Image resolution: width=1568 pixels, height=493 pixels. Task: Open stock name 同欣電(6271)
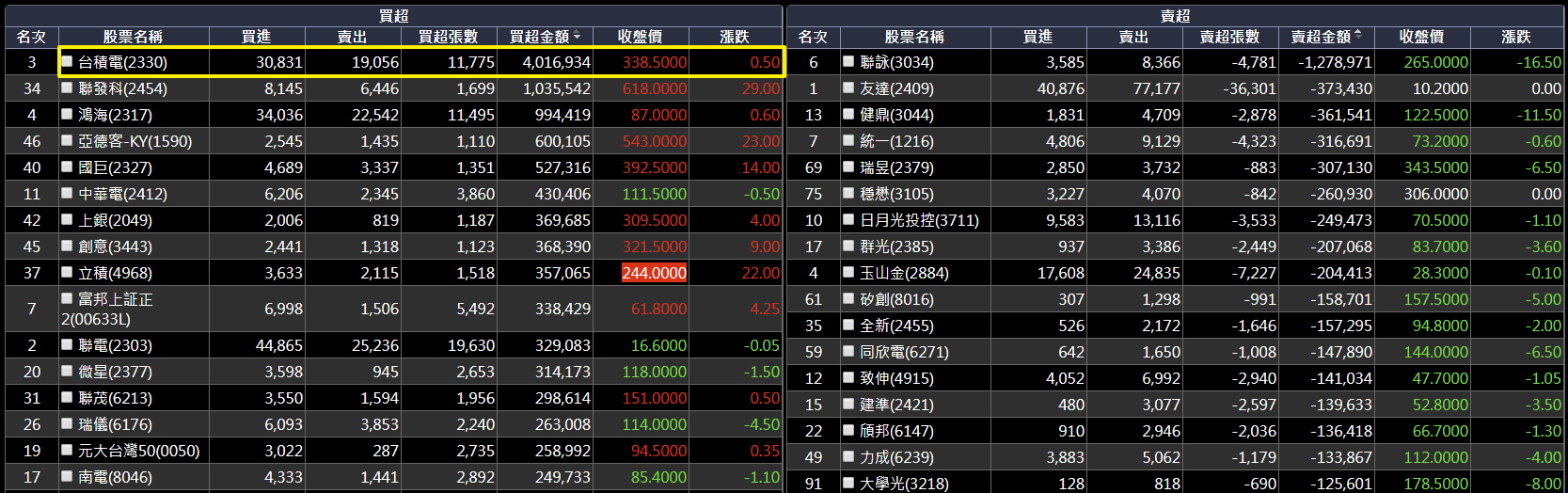(x=904, y=352)
